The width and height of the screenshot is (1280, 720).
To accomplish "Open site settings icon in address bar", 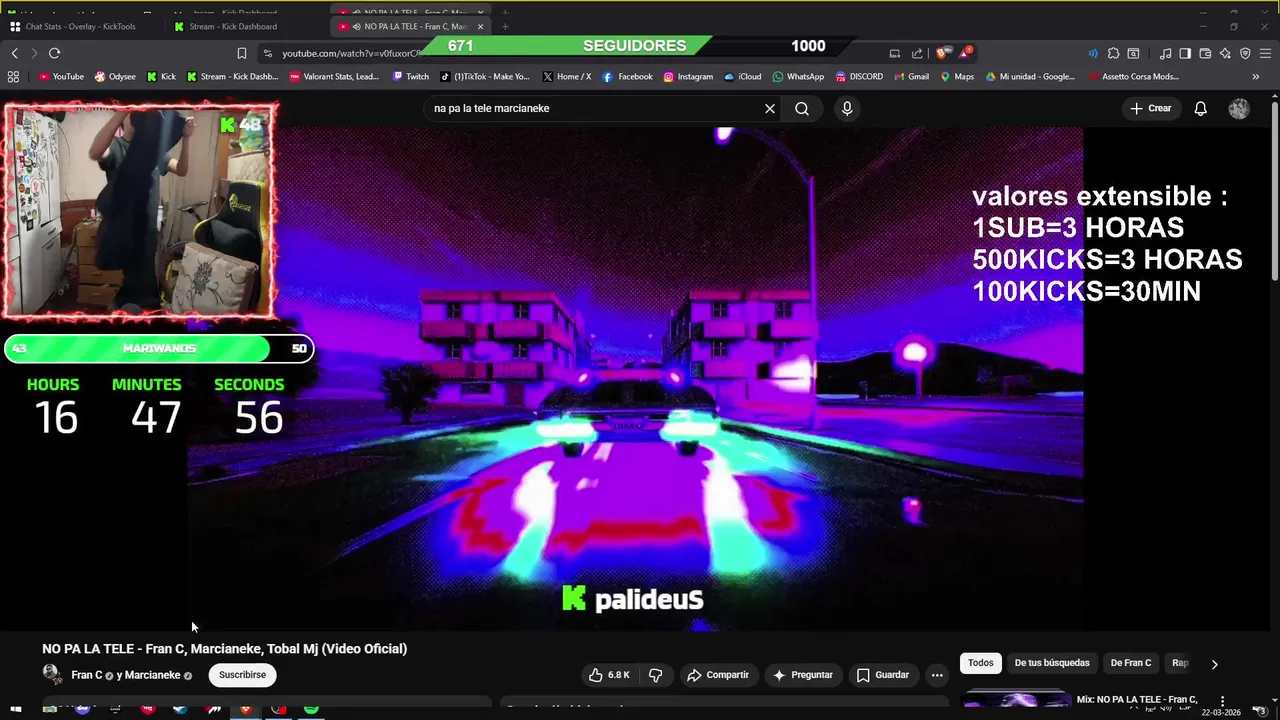I will click(268, 53).
